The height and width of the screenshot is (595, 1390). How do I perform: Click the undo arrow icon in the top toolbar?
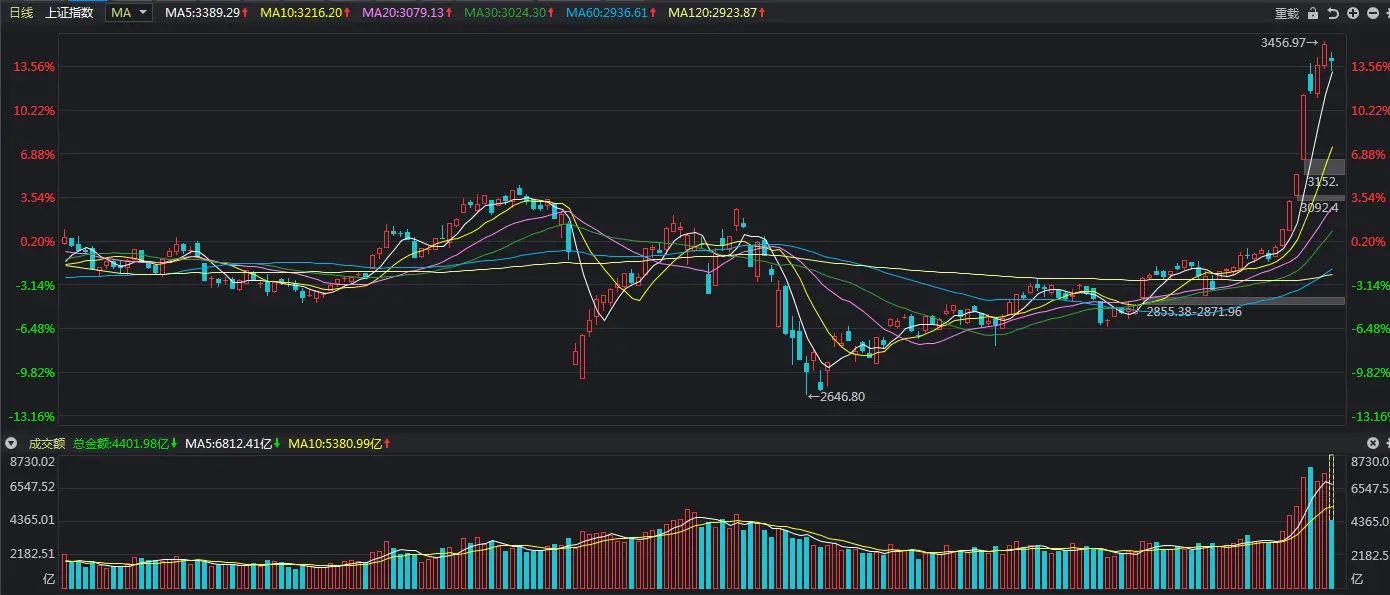point(1333,13)
